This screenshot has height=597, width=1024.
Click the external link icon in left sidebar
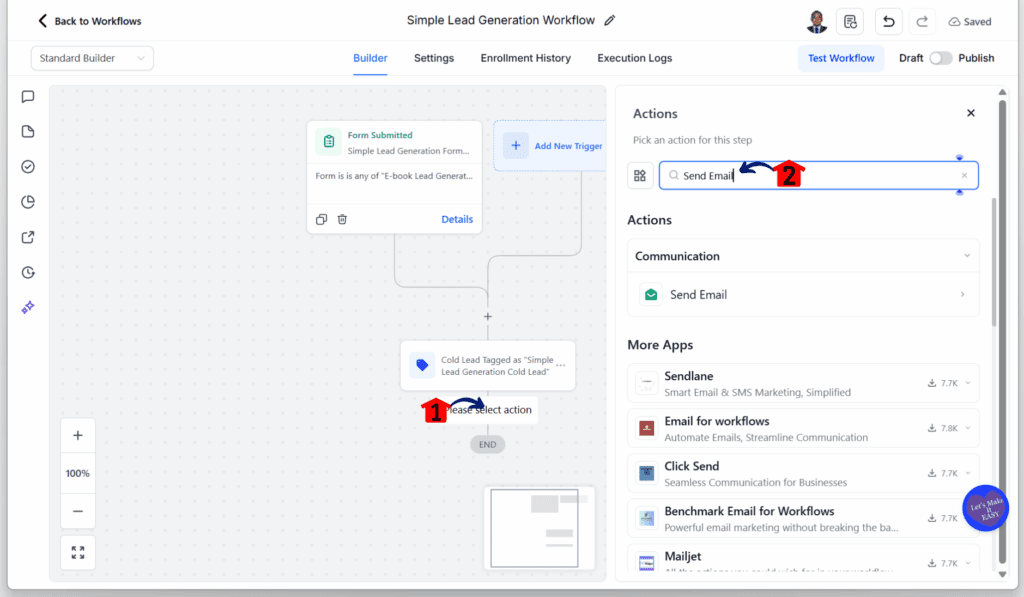pos(27,237)
